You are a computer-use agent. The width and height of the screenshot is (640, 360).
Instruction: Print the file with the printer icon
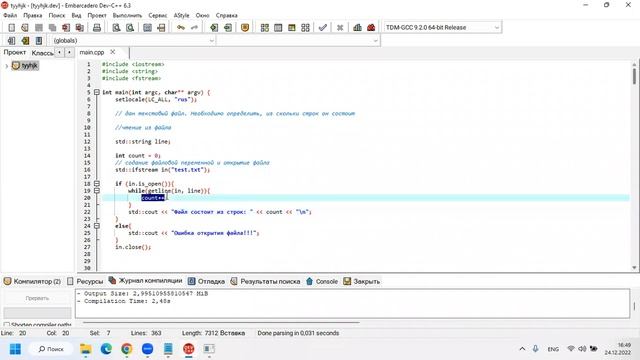pyautogui.click(x=97, y=28)
